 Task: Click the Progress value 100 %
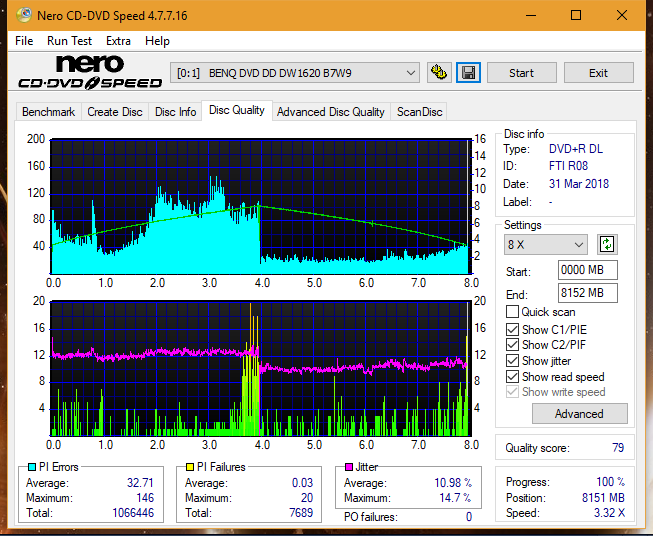tap(610, 482)
